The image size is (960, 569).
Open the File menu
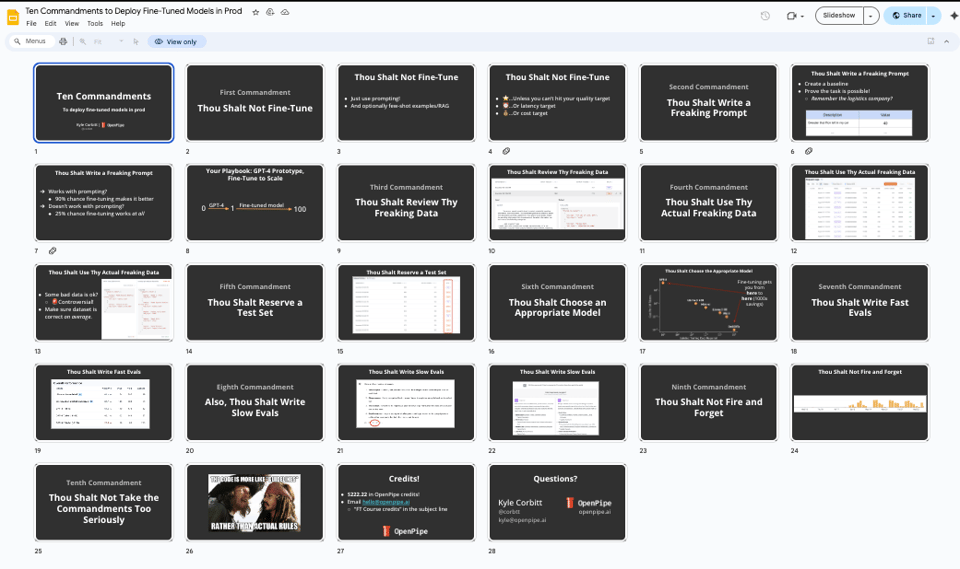point(31,23)
